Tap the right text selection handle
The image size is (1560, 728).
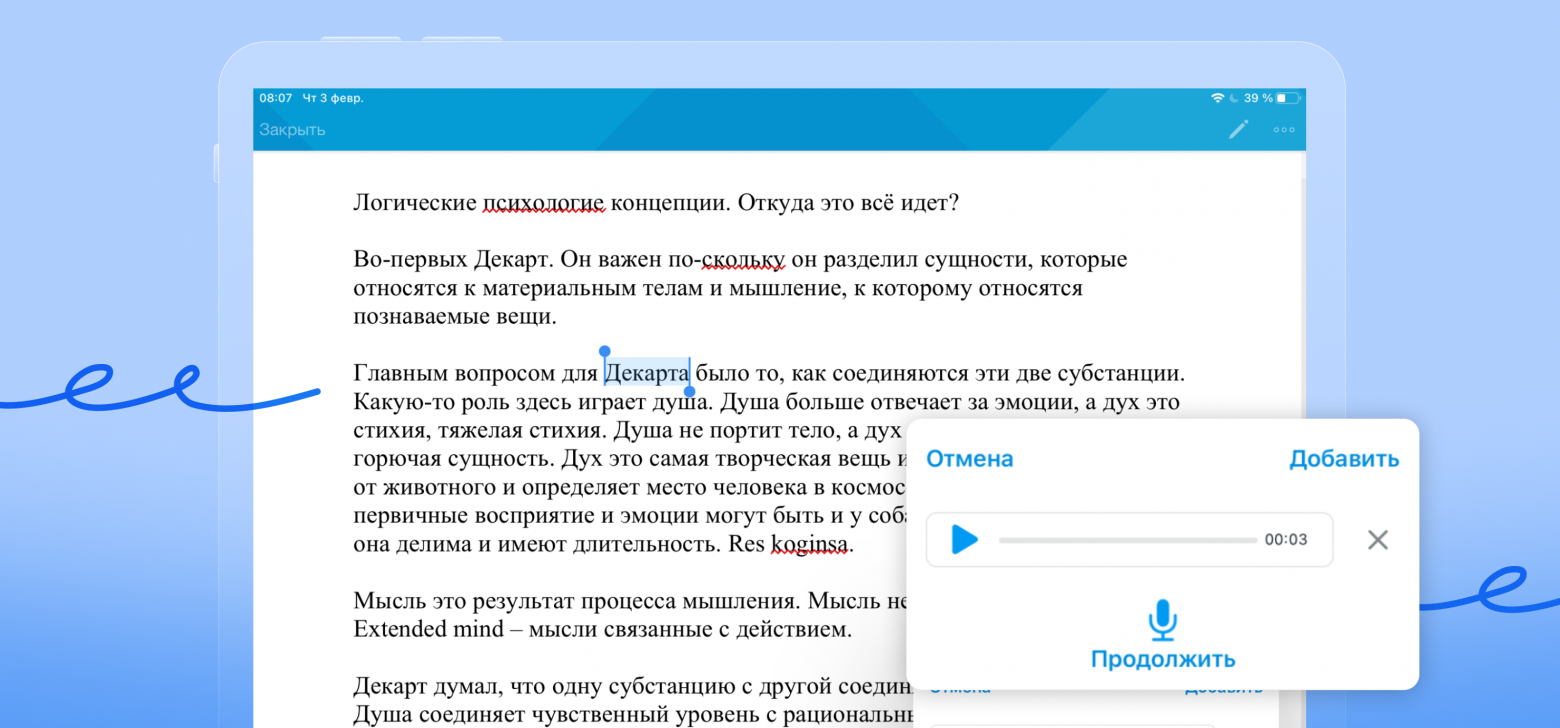pos(689,392)
